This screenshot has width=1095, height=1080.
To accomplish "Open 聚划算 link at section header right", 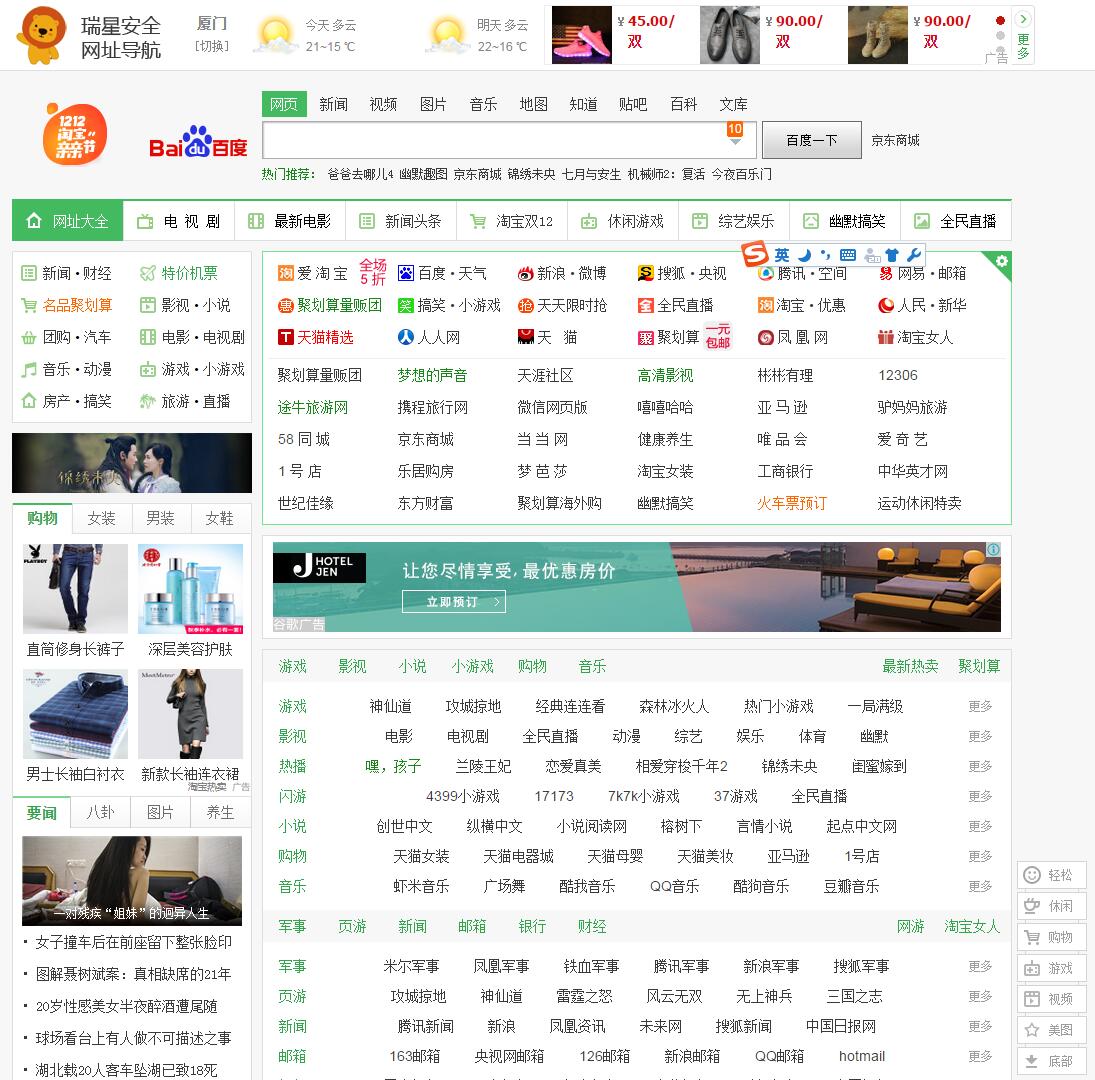I will [979, 666].
